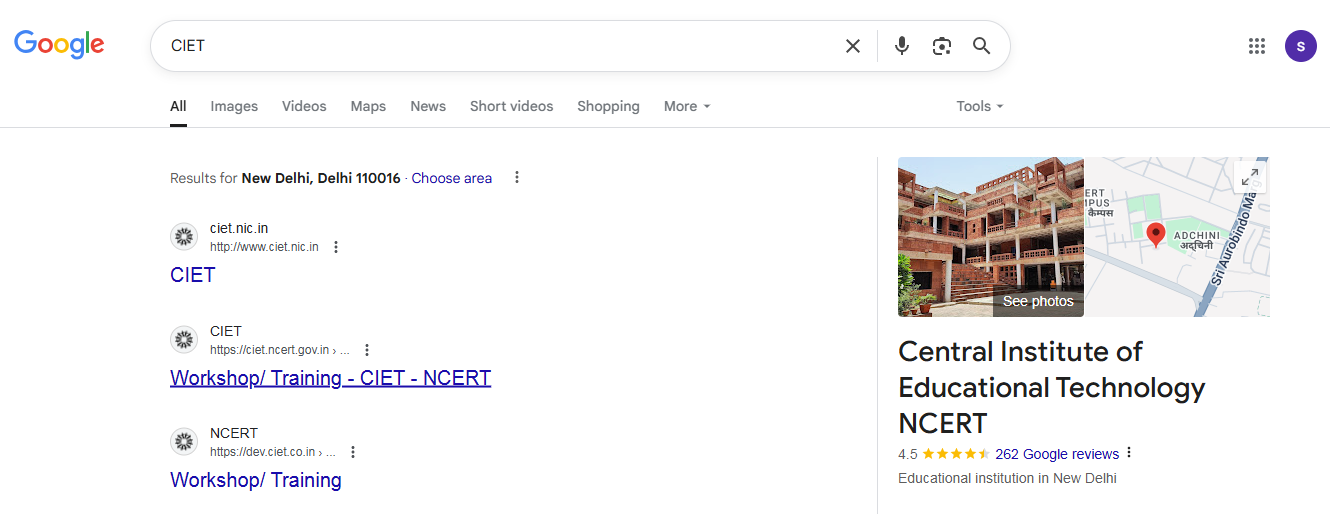The width and height of the screenshot is (1330, 515).
Task: Switch to the Maps tab
Action: coord(368,106)
